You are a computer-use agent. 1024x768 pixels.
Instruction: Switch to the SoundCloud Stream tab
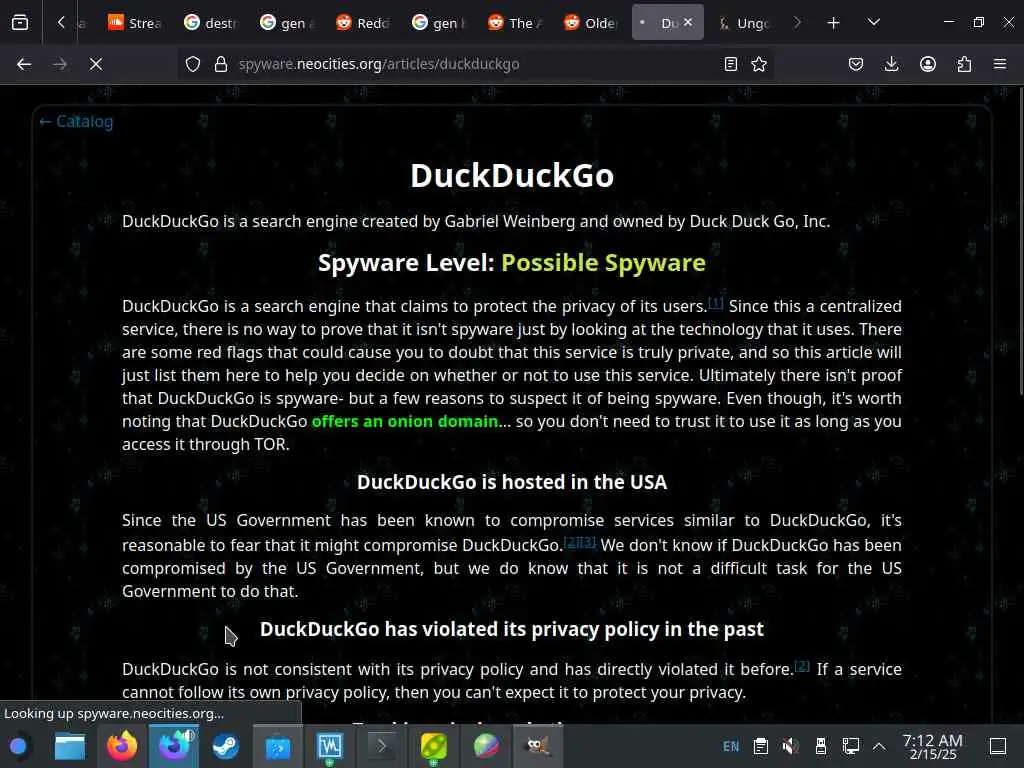135,23
